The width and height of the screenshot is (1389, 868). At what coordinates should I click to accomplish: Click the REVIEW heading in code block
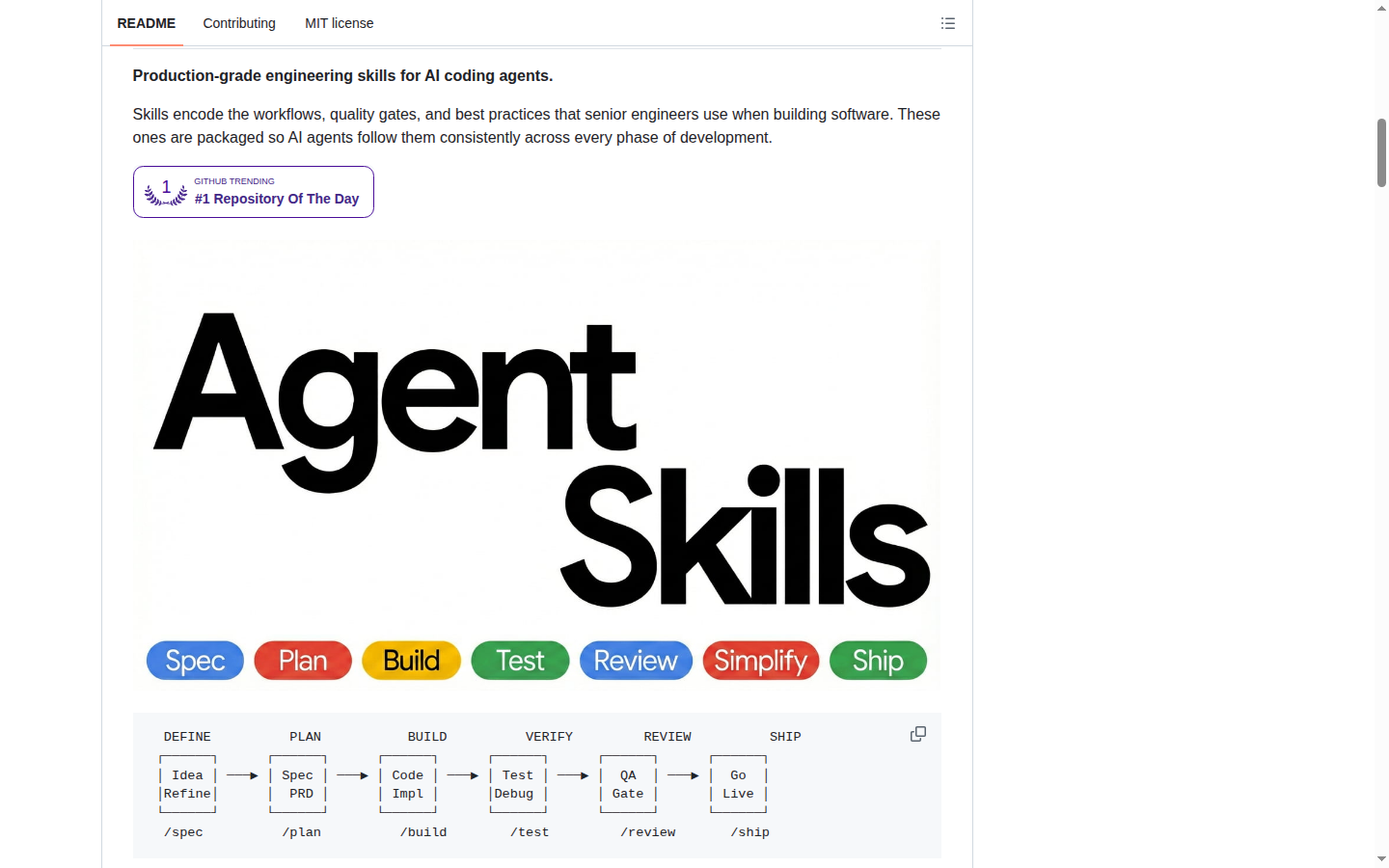pyautogui.click(x=667, y=737)
